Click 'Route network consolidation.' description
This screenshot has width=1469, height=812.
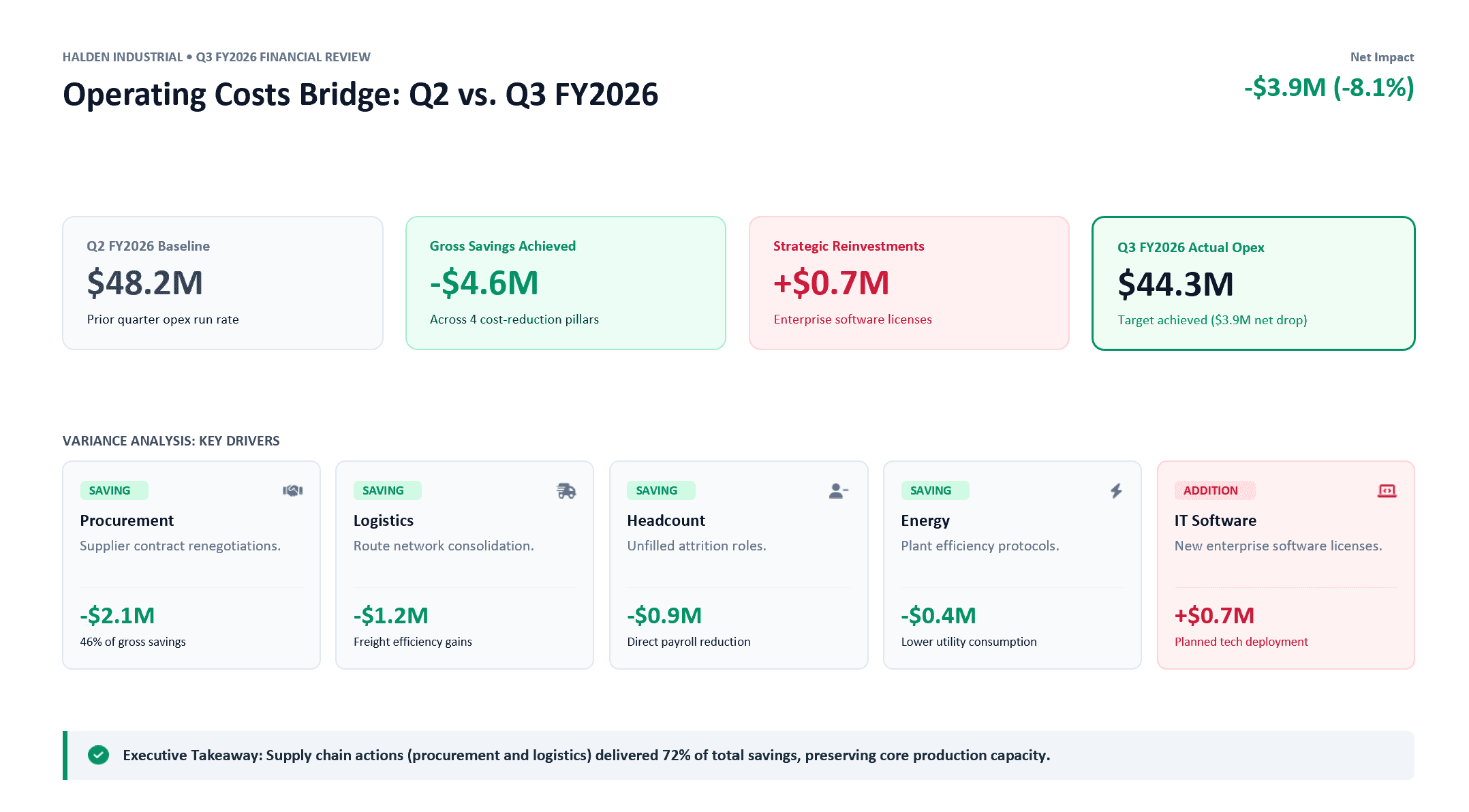[x=444, y=546]
